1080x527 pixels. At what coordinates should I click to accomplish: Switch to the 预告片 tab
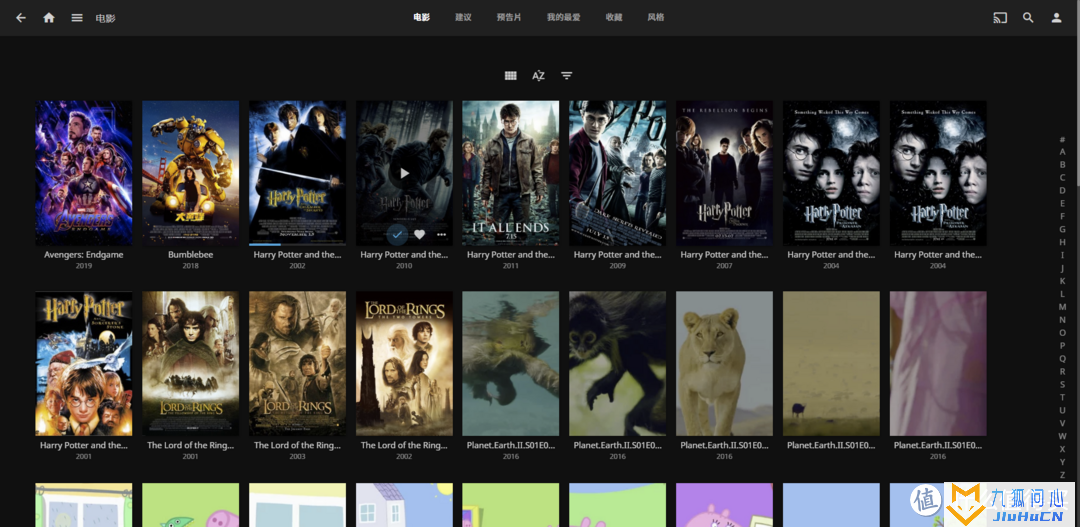click(x=509, y=17)
